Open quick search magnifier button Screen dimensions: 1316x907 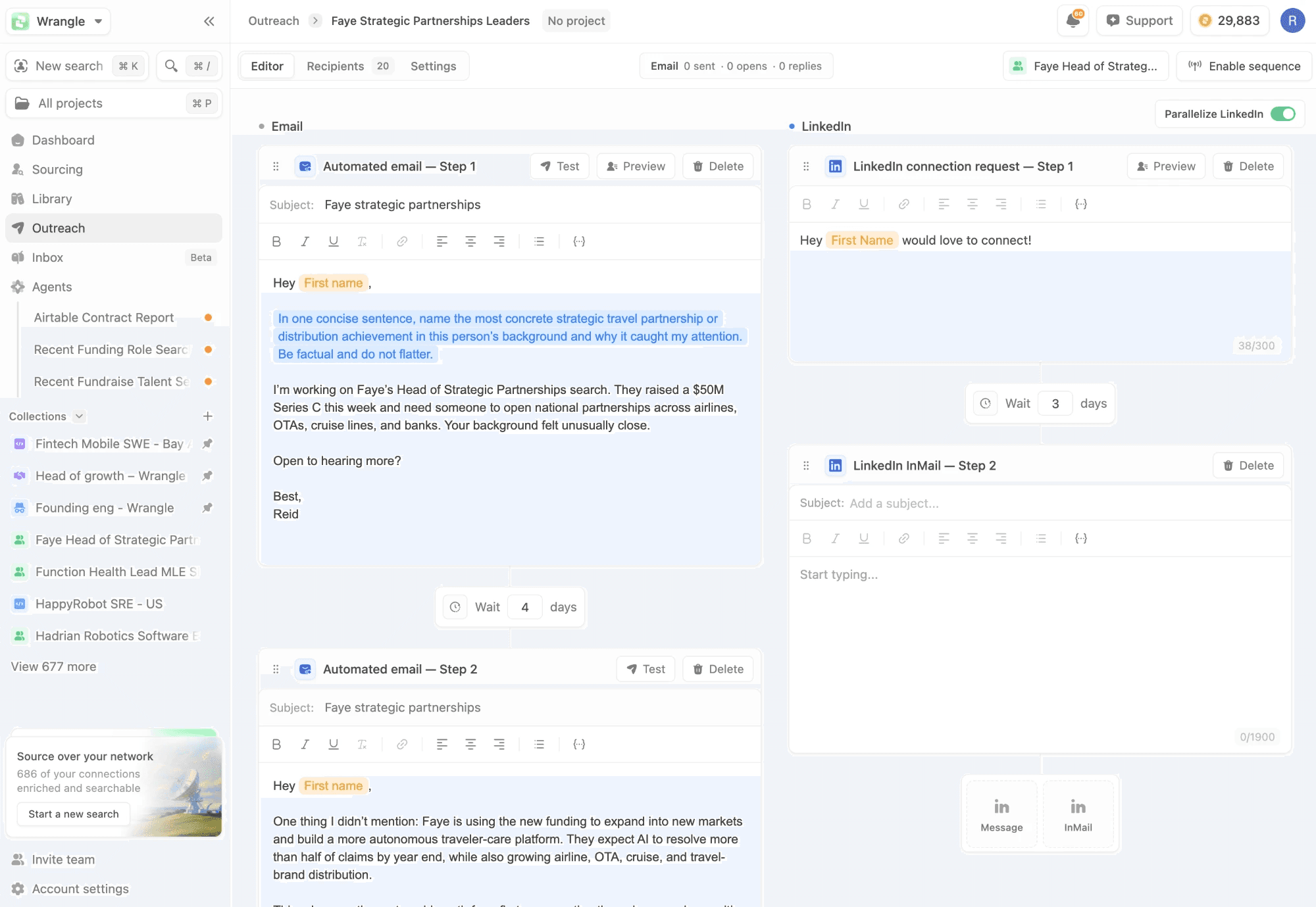(x=189, y=66)
